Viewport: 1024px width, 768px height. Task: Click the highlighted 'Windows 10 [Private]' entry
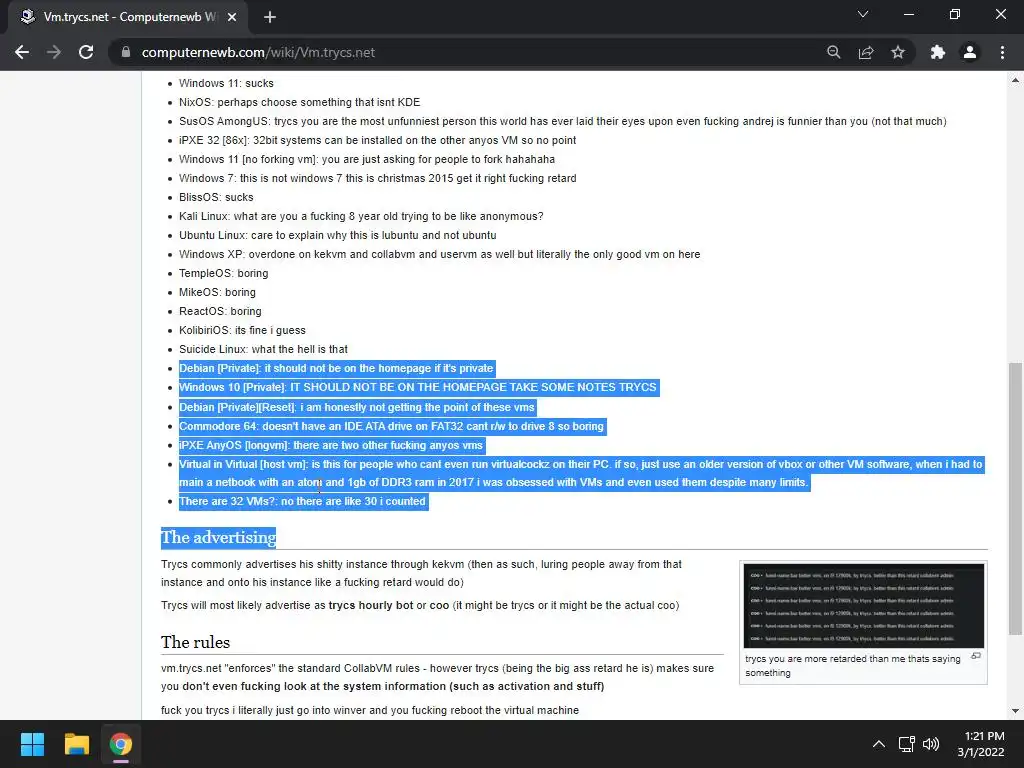[418, 387]
